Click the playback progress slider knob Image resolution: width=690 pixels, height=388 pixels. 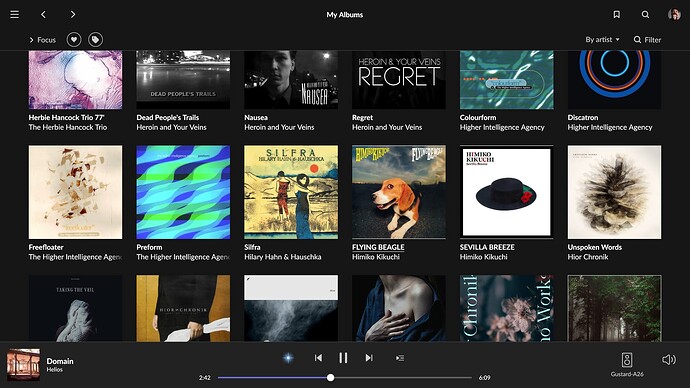click(330, 377)
